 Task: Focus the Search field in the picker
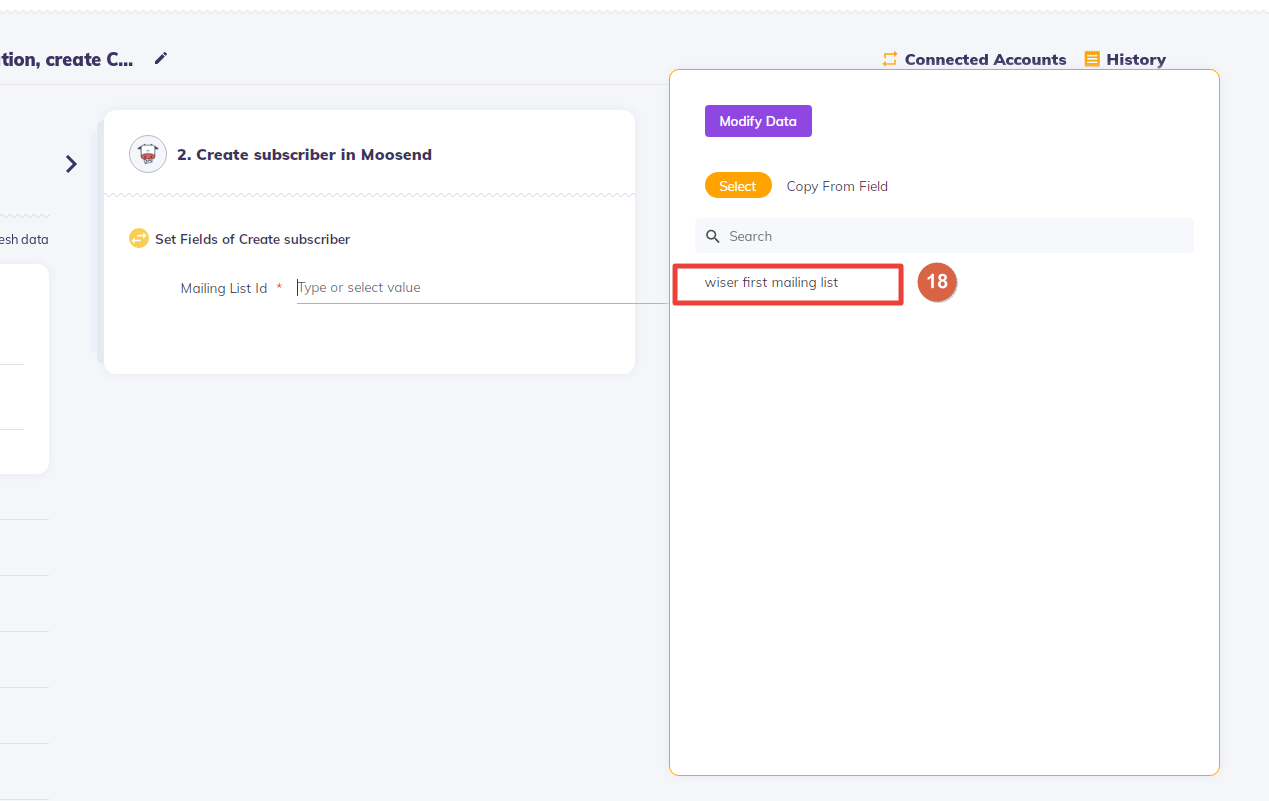coord(944,236)
